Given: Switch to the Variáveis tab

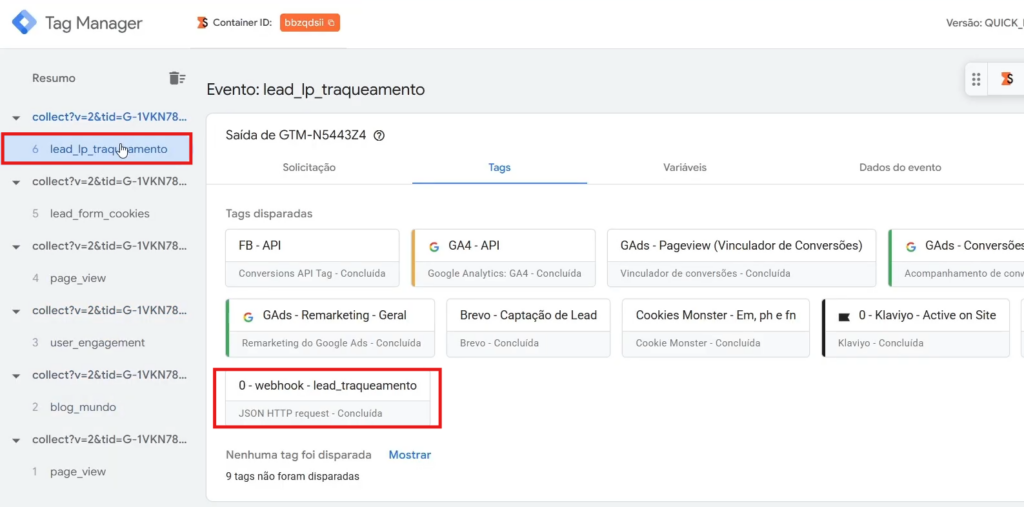Looking at the screenshot, I should coord(685,168).
